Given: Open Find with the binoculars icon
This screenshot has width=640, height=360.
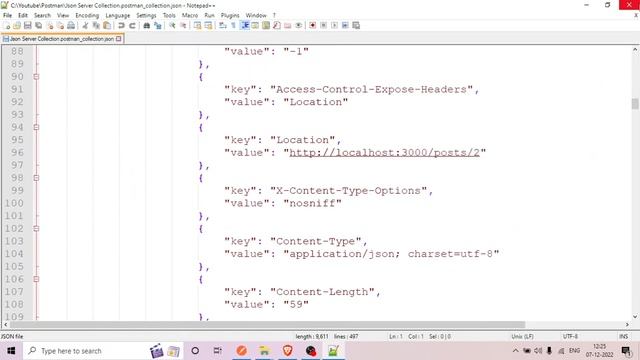Looking at the screenshot, I should tap(147, 25).
